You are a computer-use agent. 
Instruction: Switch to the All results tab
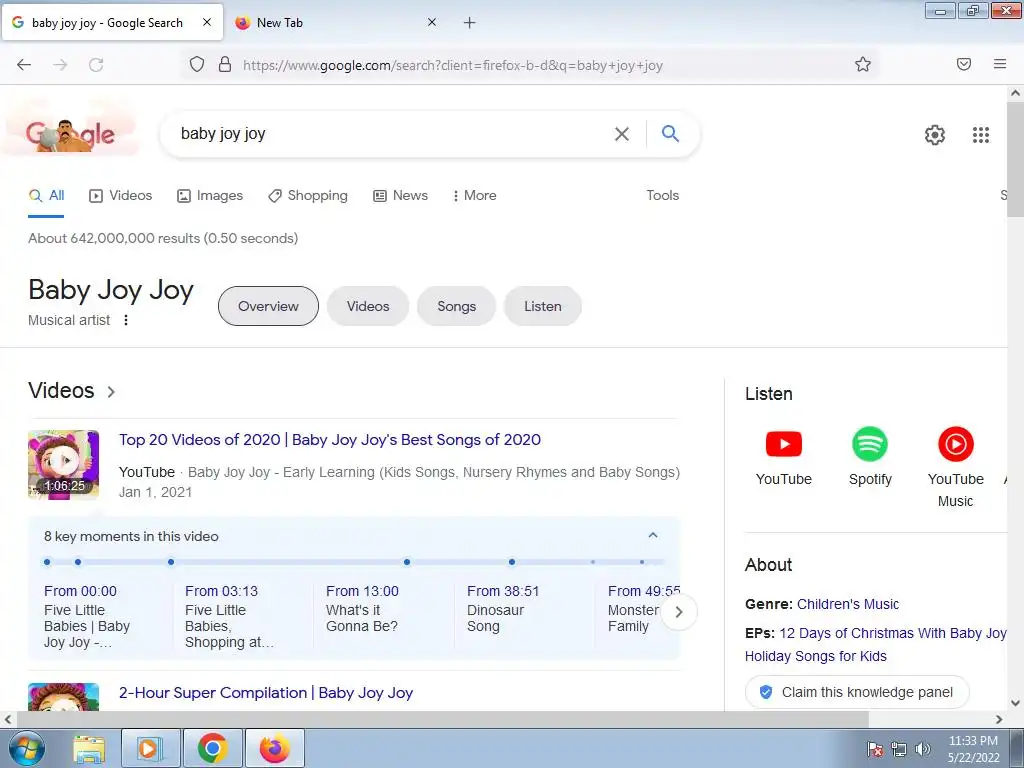pyautogui.click(x=46, y=195)
